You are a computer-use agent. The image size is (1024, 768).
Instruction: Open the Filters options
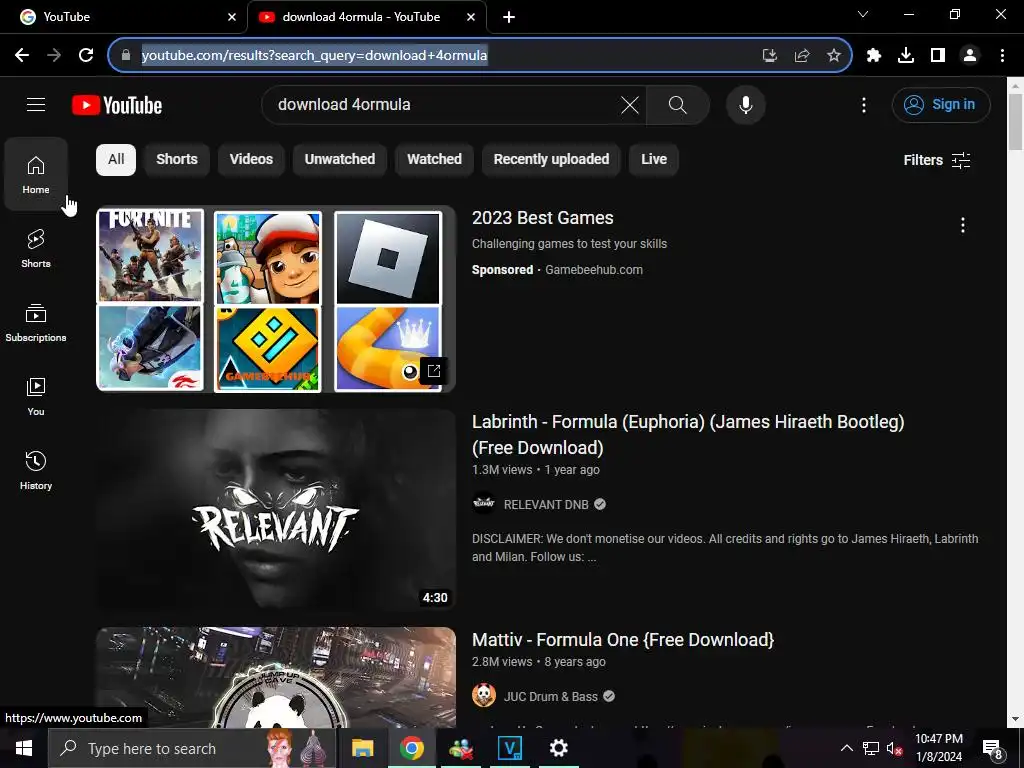936,160
